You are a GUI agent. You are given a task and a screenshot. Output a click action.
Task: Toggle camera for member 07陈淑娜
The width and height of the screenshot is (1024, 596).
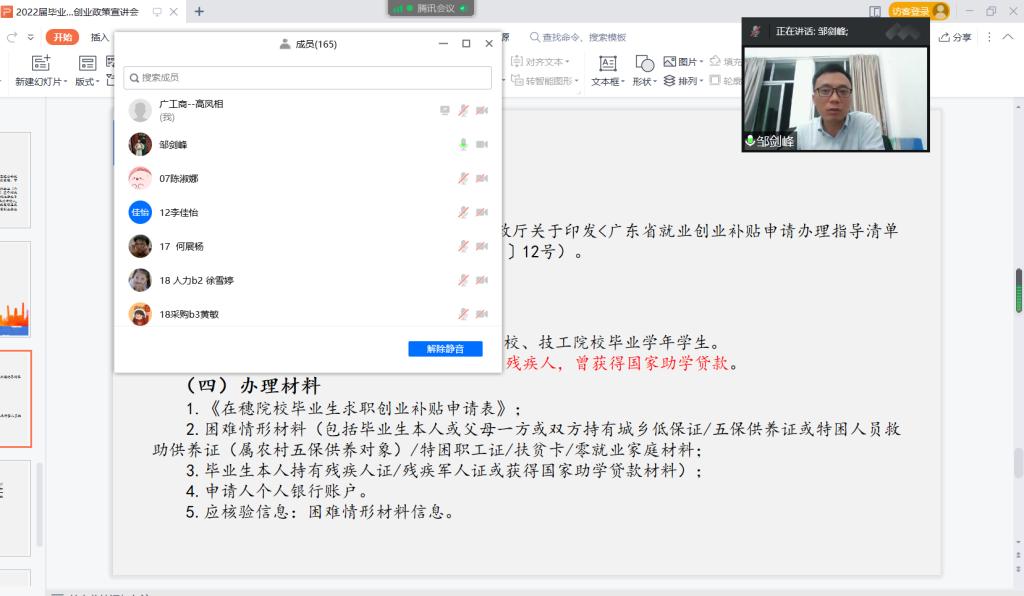(481, 179)
